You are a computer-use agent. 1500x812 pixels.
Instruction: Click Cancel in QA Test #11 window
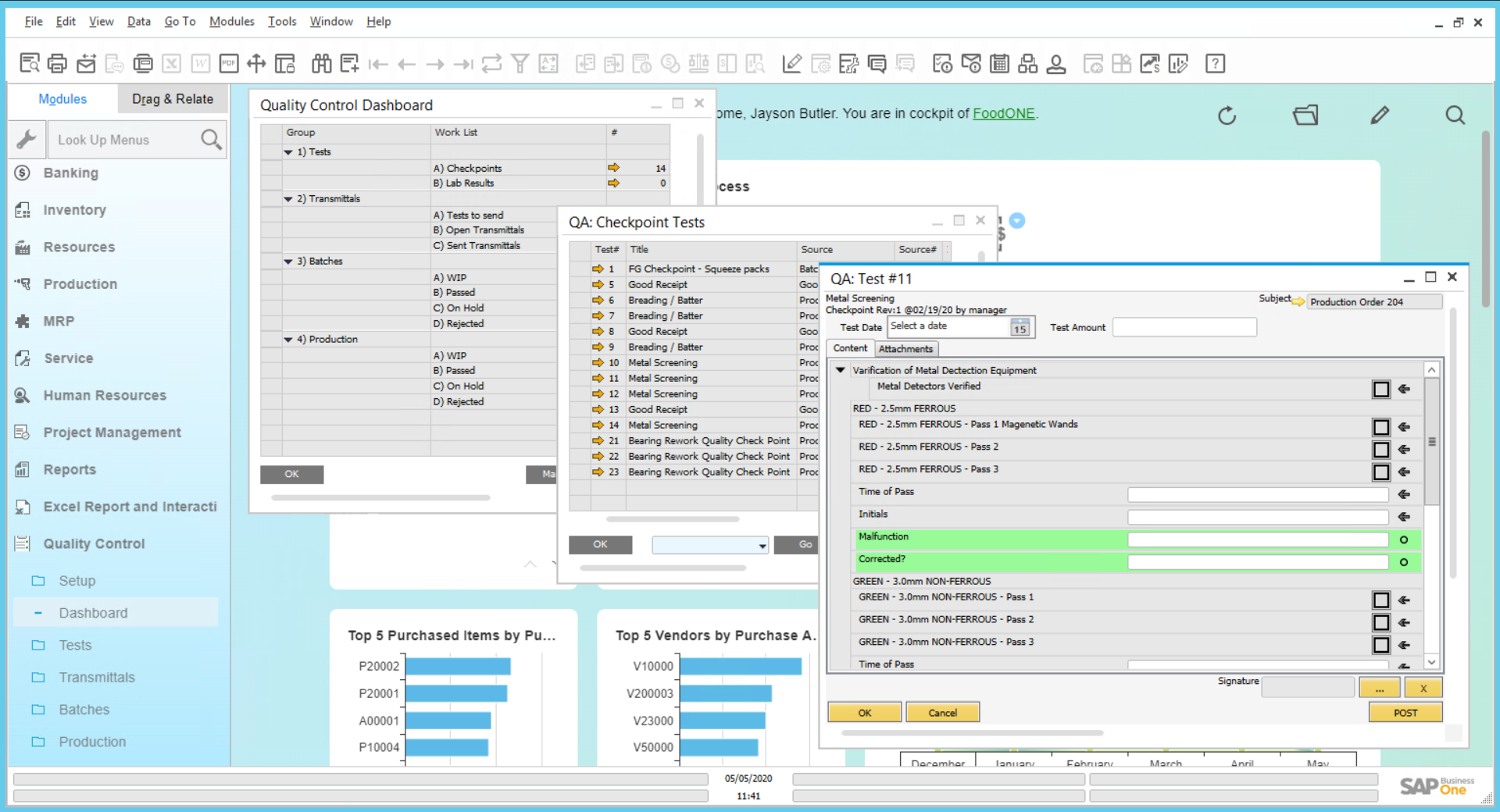pyautogui.click(x=942, y=713)
